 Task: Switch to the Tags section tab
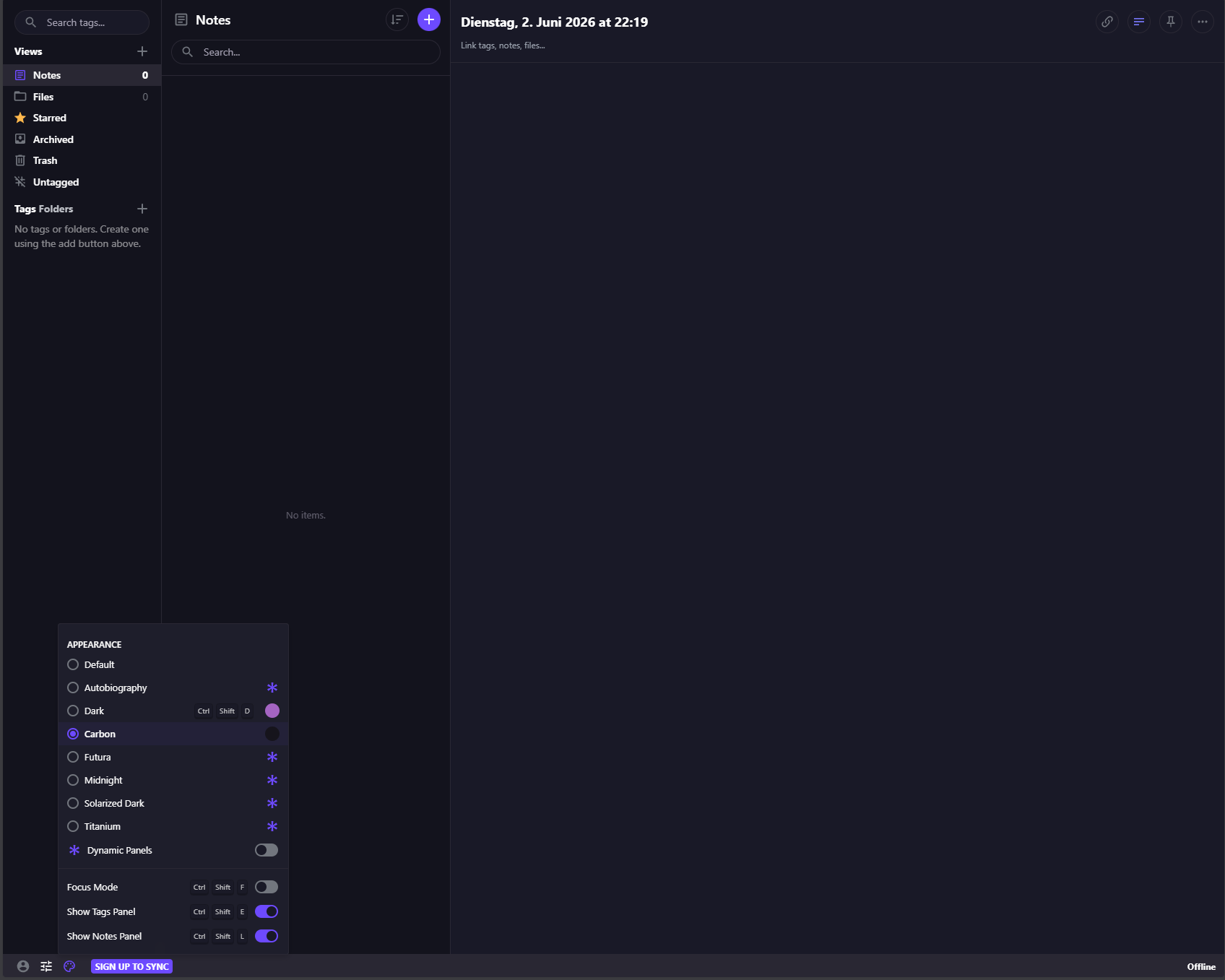25,209
